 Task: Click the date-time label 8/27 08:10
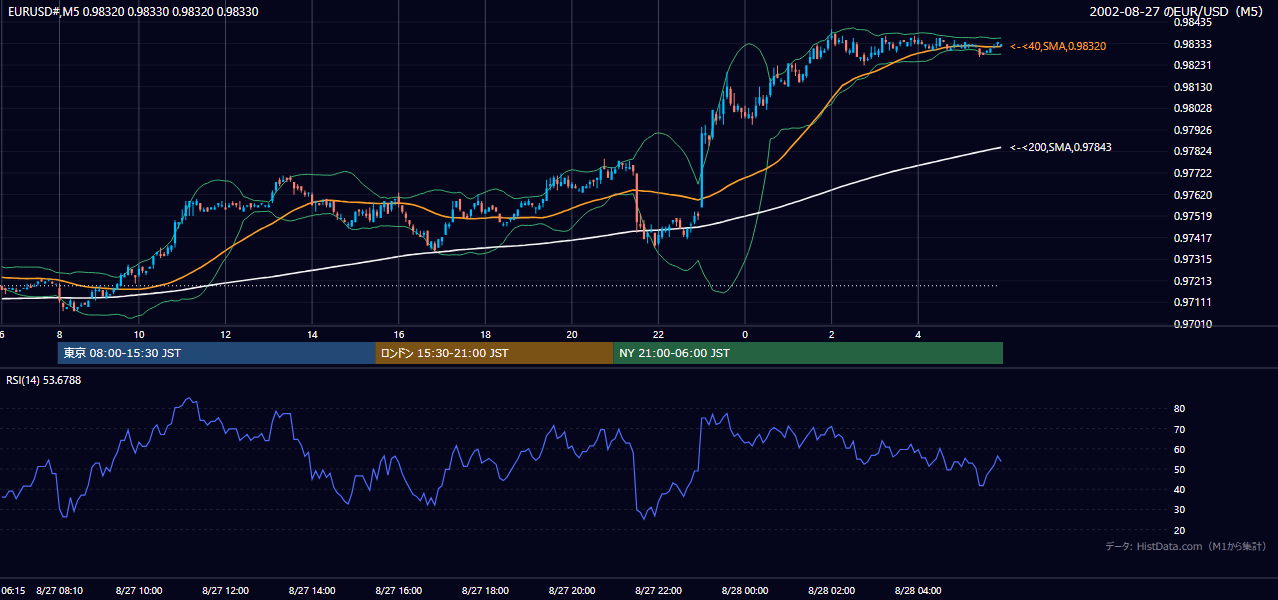coord(60,591)
